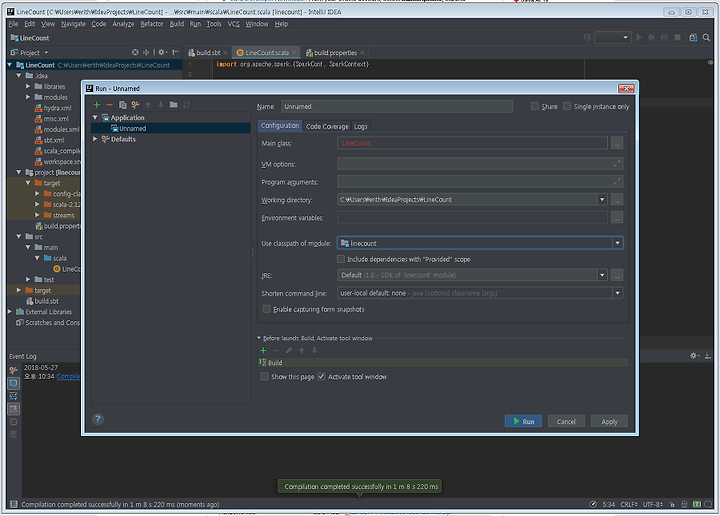Open Search Everywhere magnifier icon
Screen dimensions: 720x516
(706, 38)
